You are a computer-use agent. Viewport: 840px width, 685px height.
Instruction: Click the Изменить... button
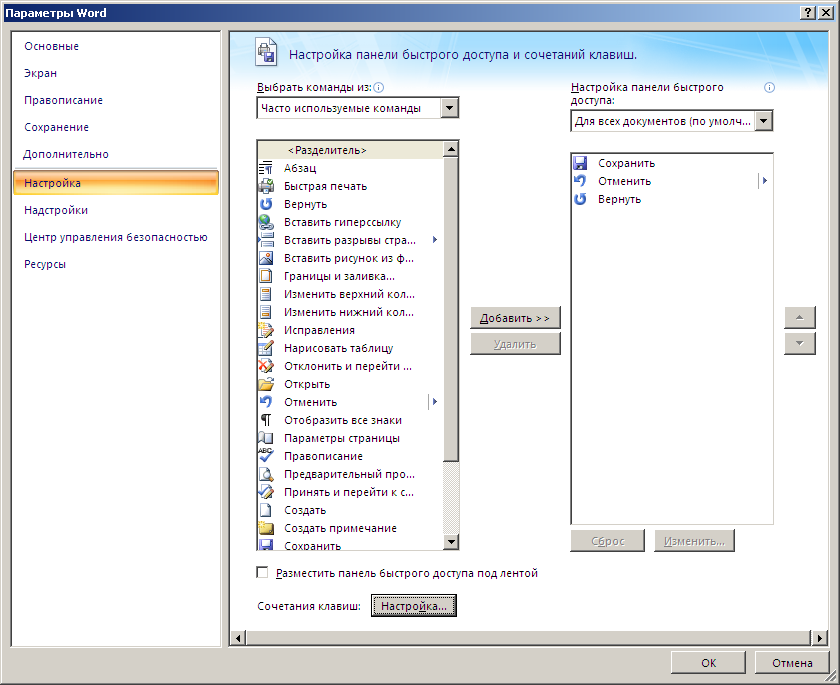click(x=694, y=541)
